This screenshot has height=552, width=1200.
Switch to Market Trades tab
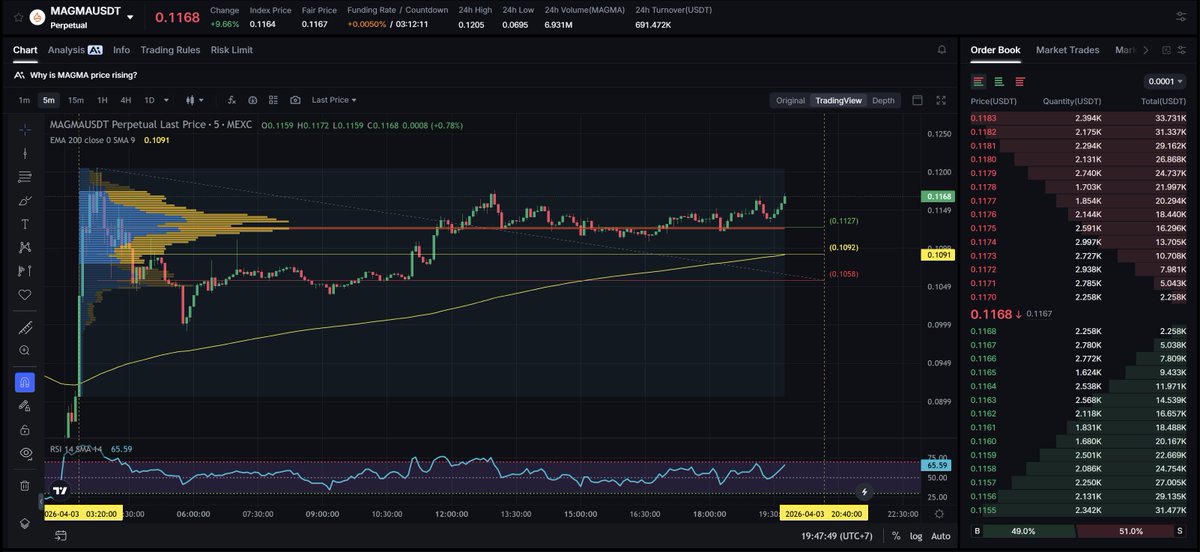tap(1067, 49)
